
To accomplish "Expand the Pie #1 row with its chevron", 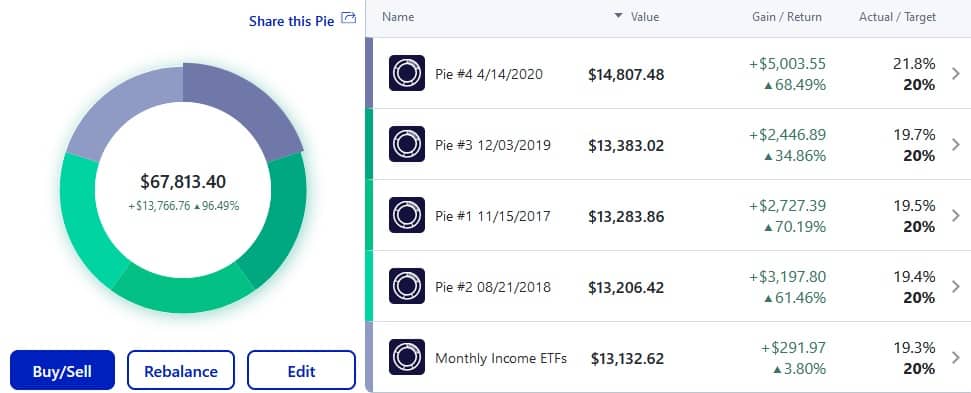I will tap(956, 215).
